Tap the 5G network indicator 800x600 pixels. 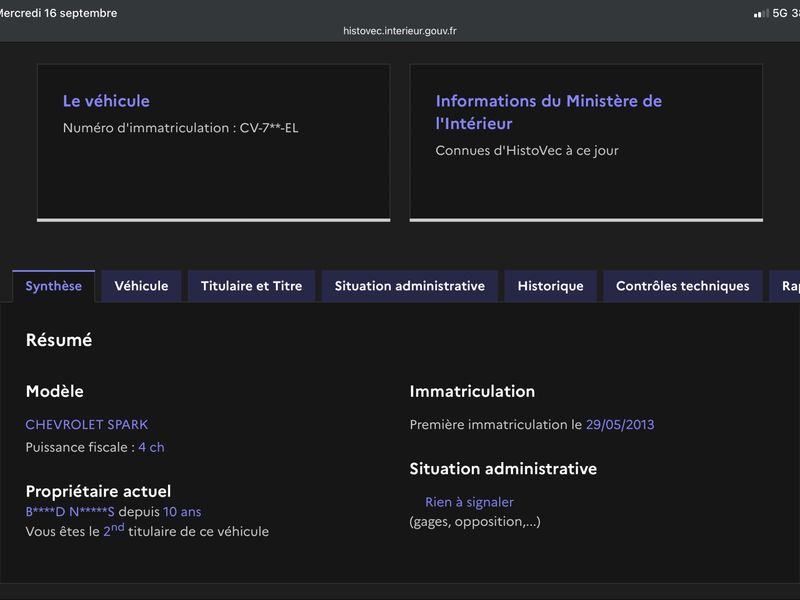point(780,13)
